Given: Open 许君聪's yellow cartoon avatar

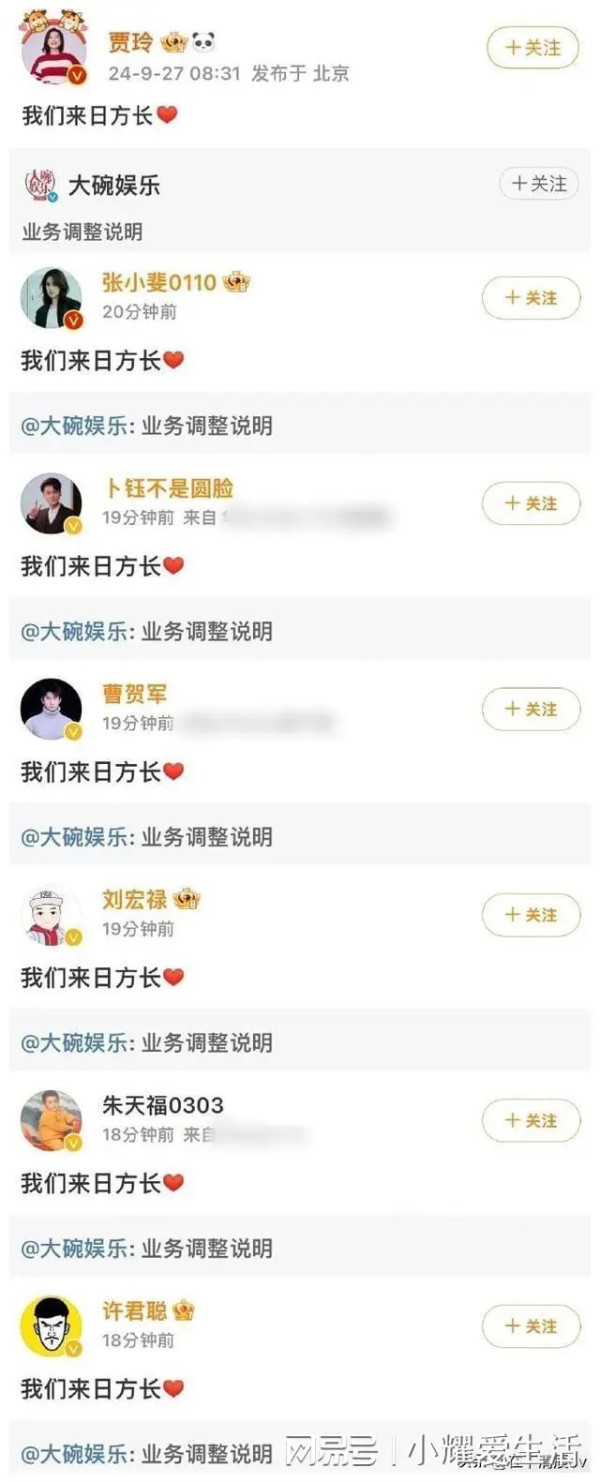Looking at the screenshot, I should 51,1327.
